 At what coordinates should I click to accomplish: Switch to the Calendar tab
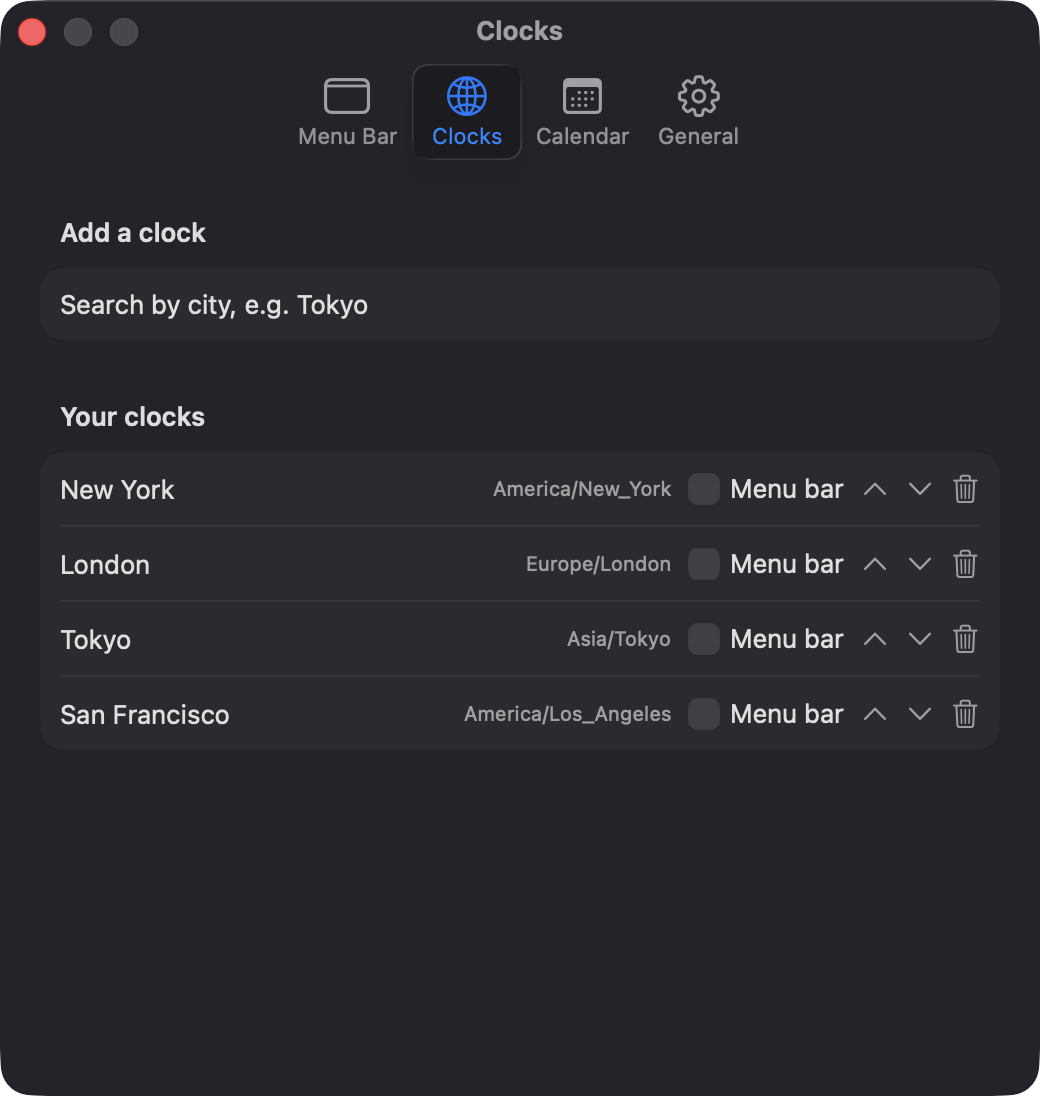(582, 112)
